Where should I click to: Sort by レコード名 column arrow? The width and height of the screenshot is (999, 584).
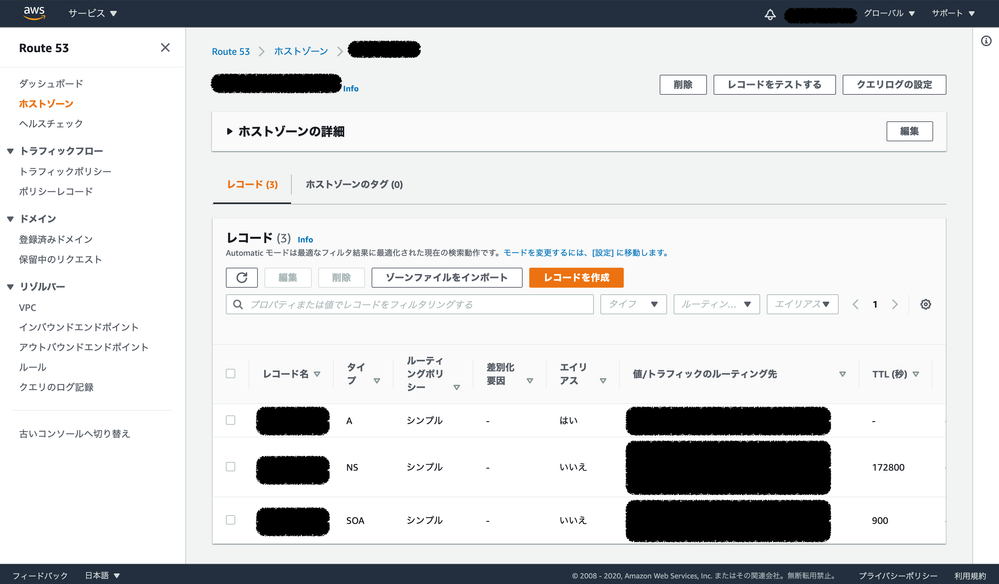[x=317, y=374]
